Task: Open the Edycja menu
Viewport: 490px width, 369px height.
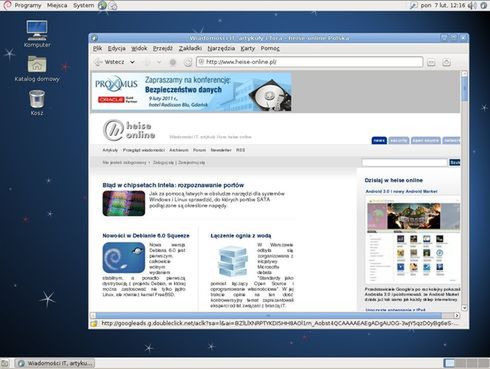Action: [x=116, y=48]
